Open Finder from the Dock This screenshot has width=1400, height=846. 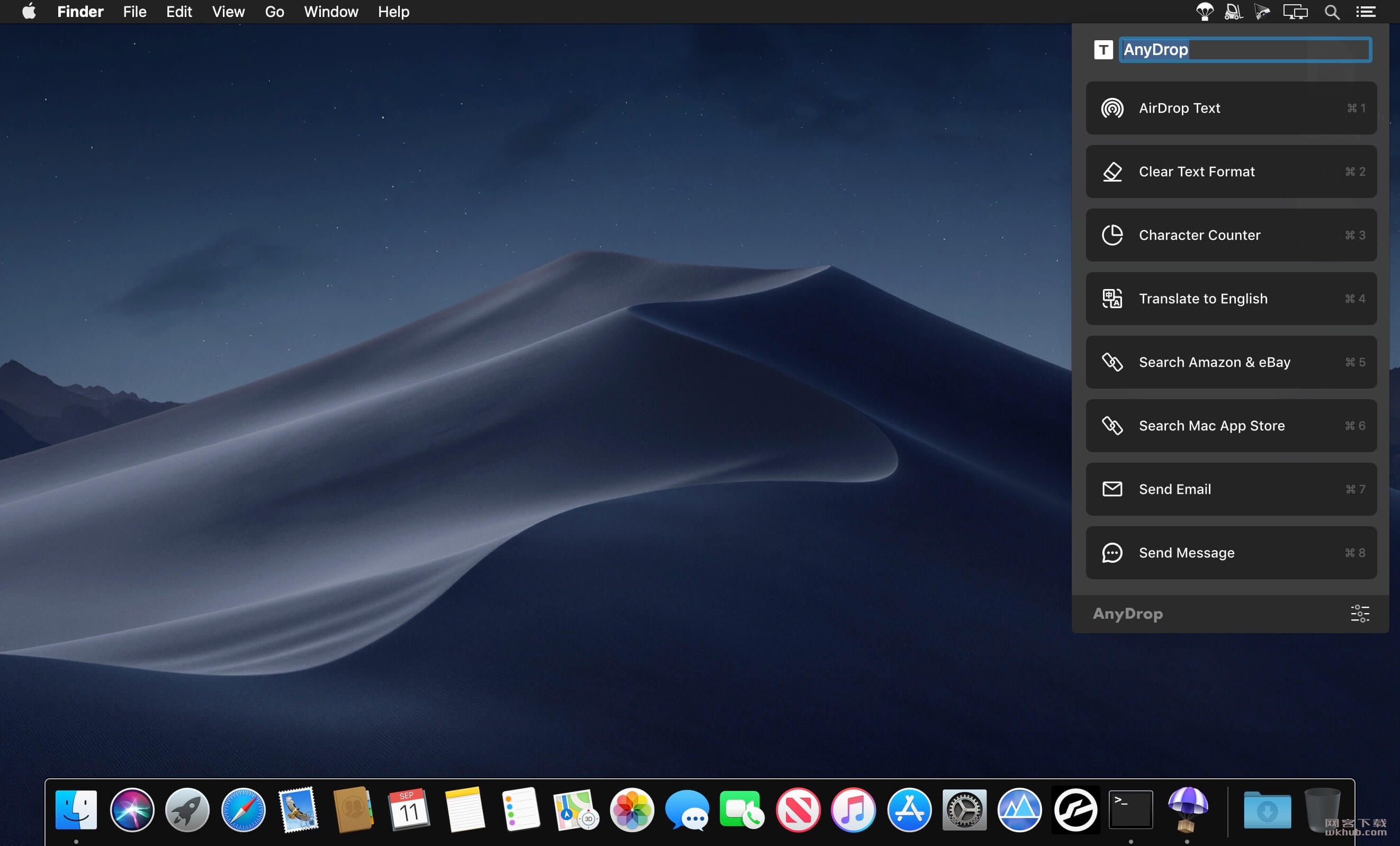pos(76,809)
